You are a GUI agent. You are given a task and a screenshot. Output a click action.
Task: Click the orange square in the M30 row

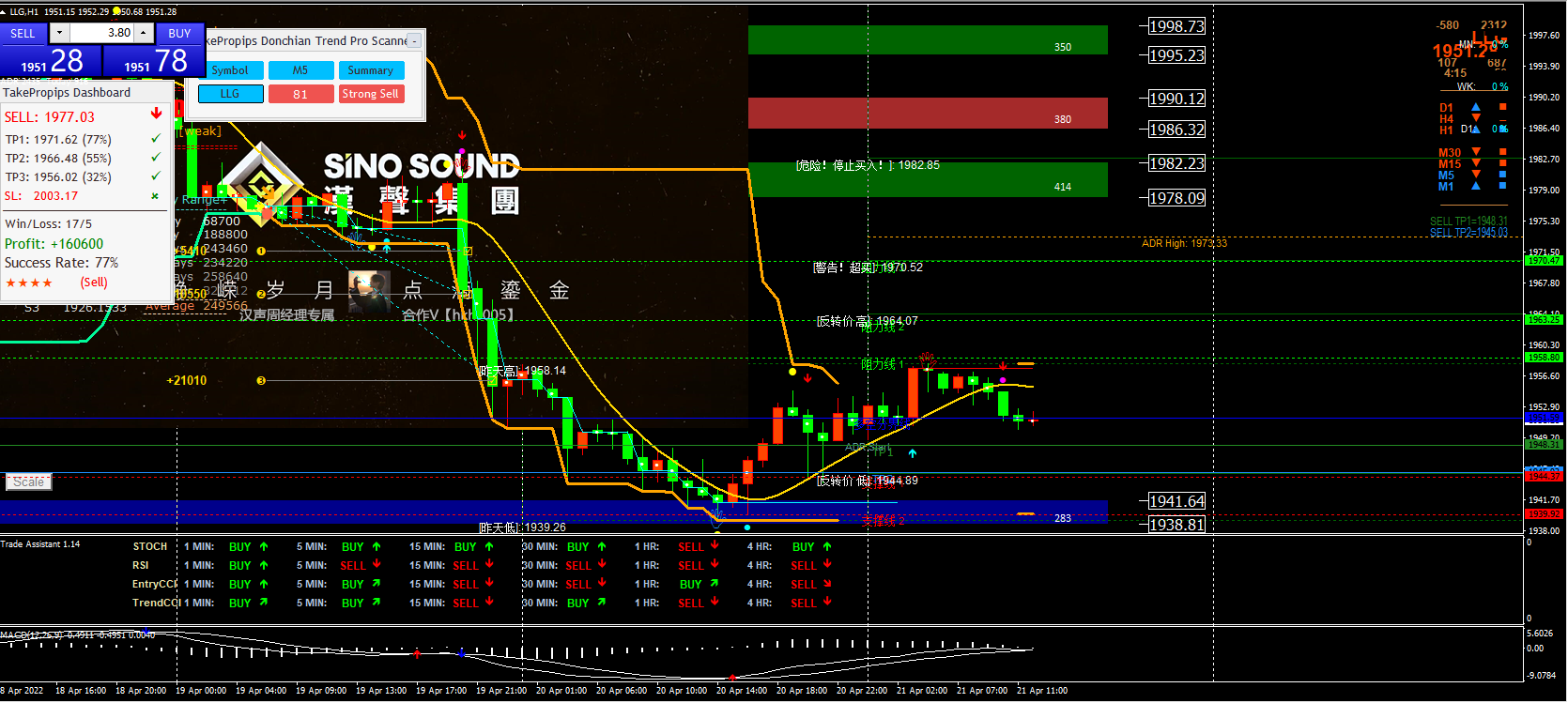1502,152
